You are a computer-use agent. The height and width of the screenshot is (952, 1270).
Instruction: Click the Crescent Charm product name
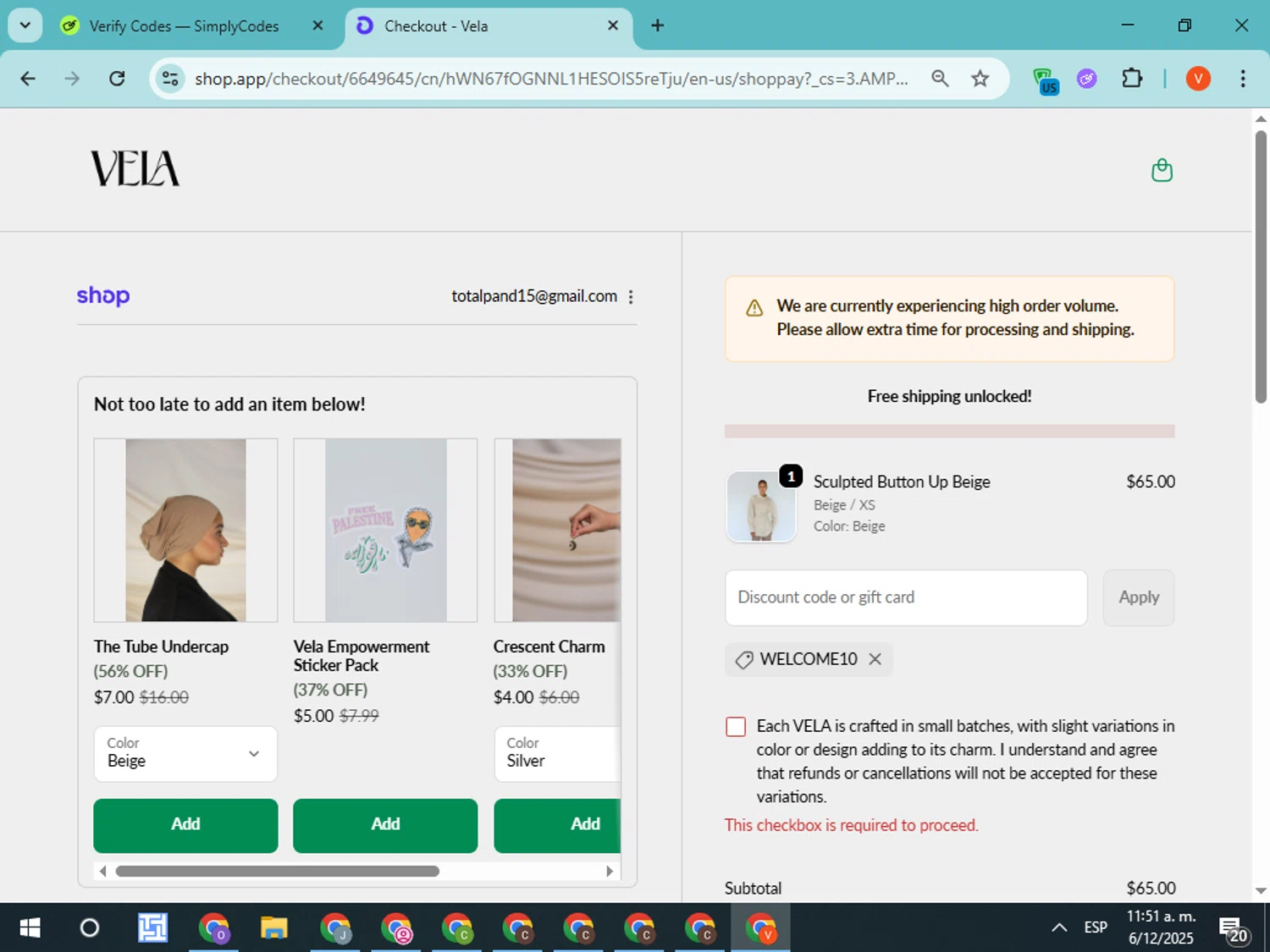(x=549, y=647)
